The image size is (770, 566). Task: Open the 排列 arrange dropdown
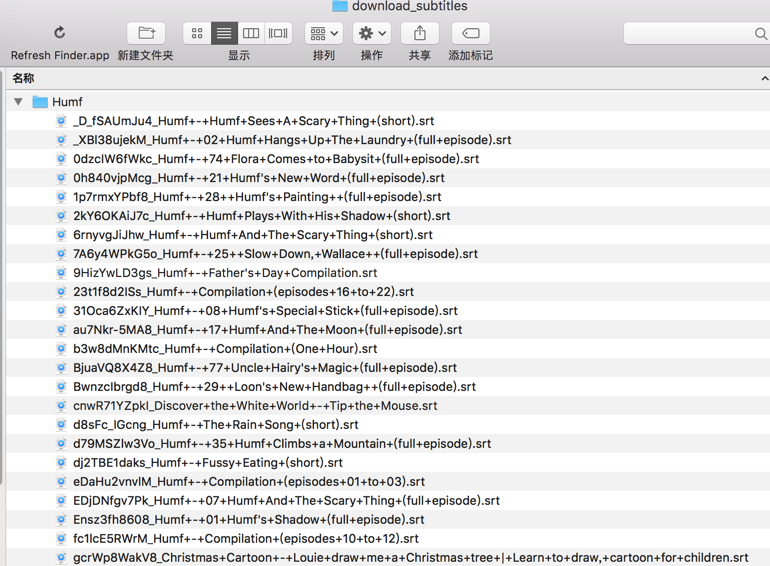(x=324, y=33)
